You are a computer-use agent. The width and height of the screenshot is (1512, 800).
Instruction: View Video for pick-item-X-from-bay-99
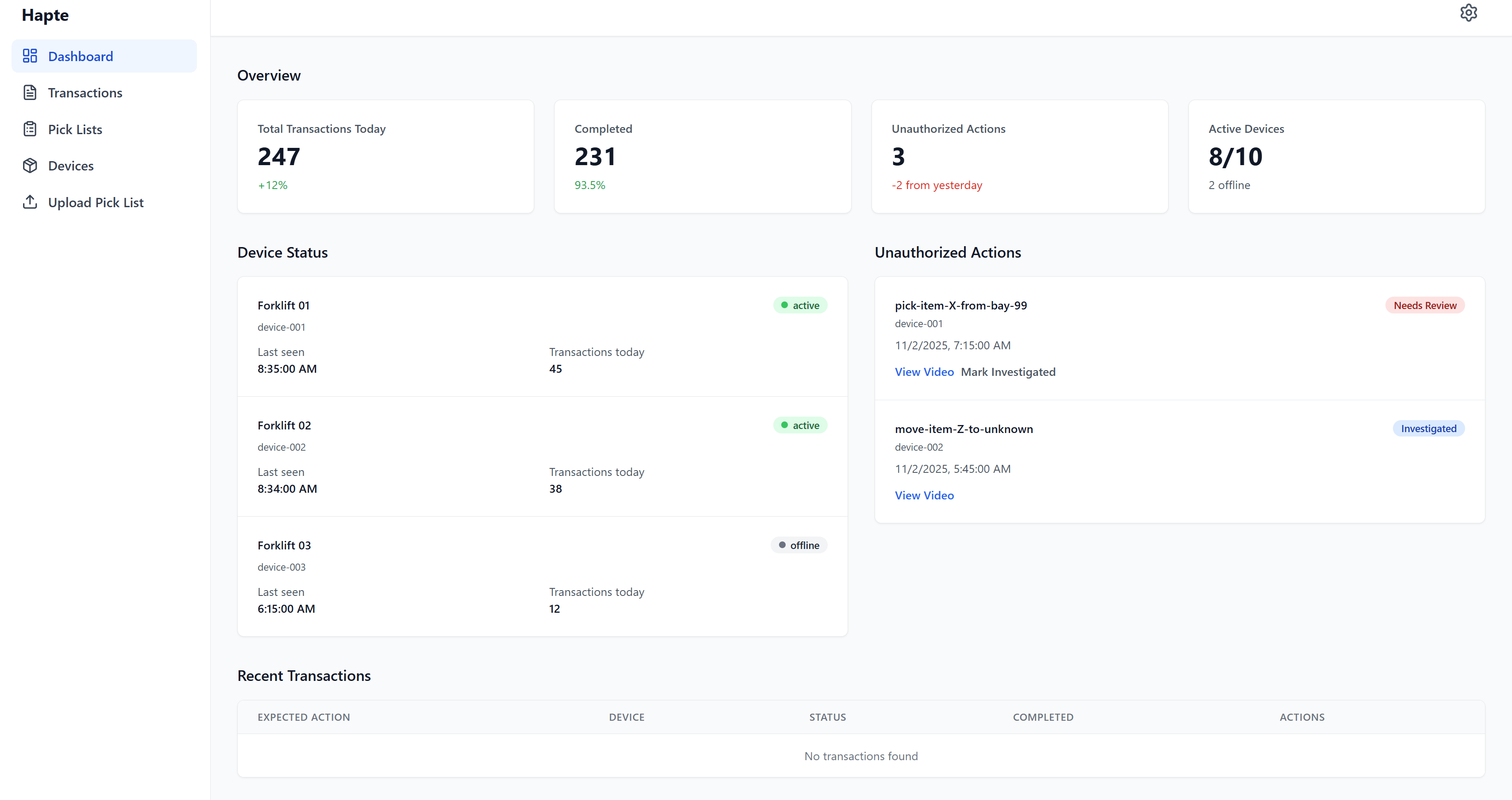point(924,371)
